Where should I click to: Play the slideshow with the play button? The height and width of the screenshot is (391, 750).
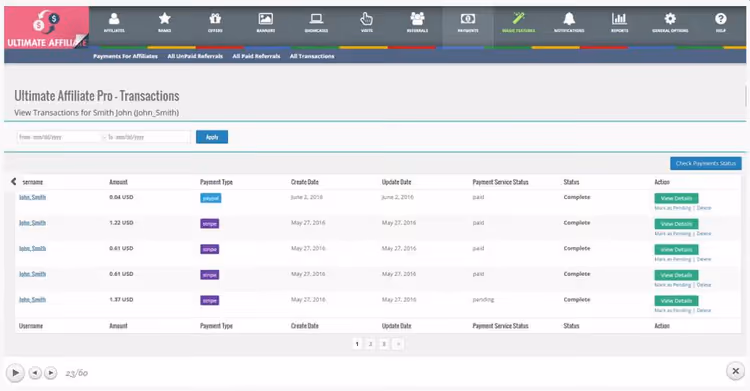(x=15, y=372)
